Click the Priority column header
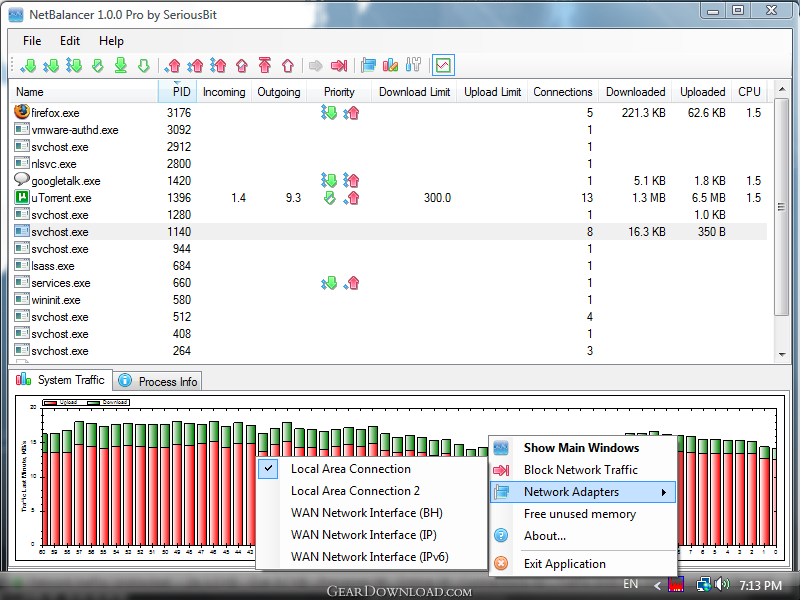Viewport: 800px width, 600px height. (339, 92)
